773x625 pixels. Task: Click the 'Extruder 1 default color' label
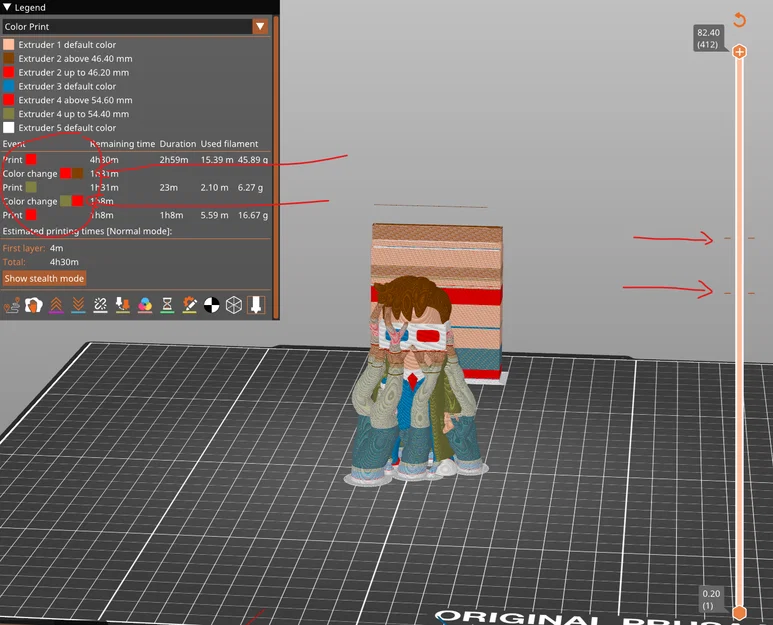pyautogui.click(x=67, y=45)
